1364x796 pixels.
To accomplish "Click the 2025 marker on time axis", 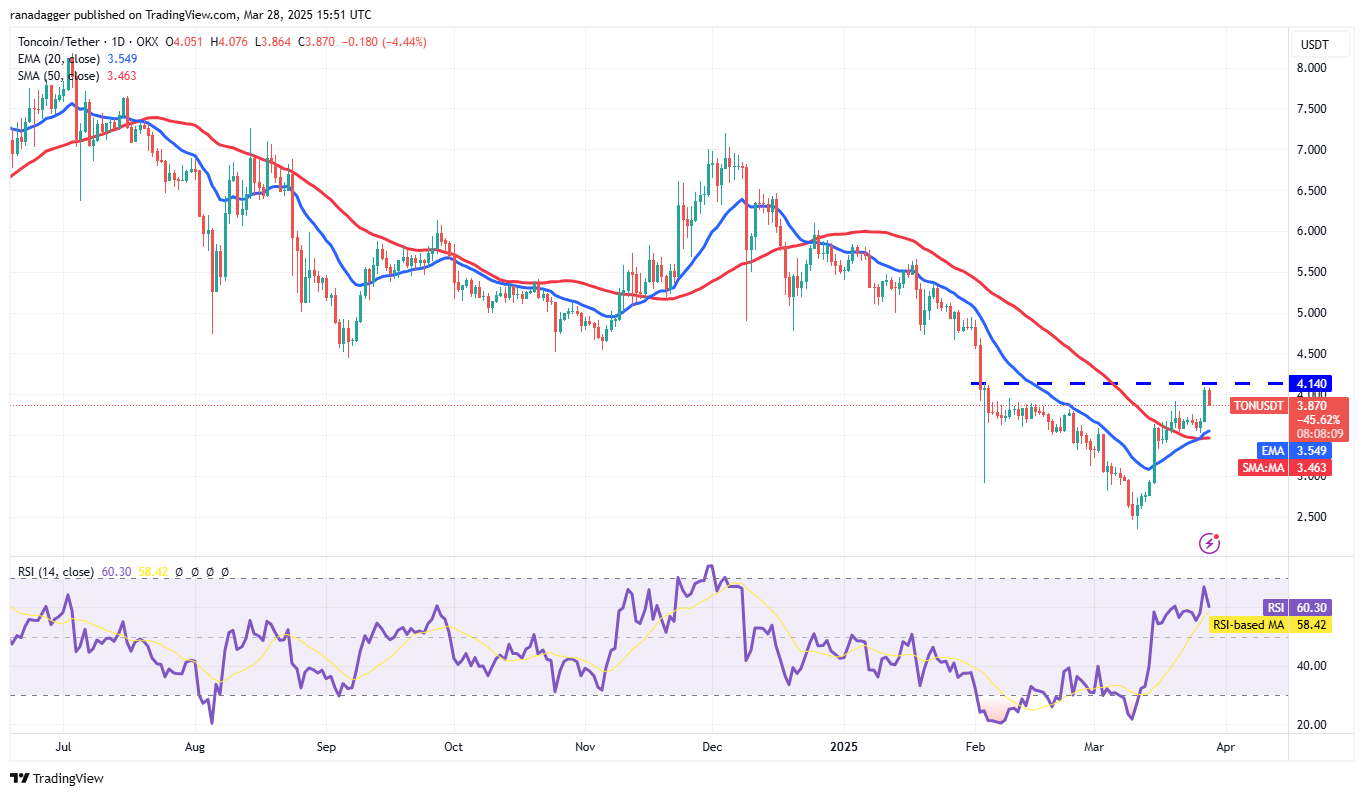I will pos(843,746).
